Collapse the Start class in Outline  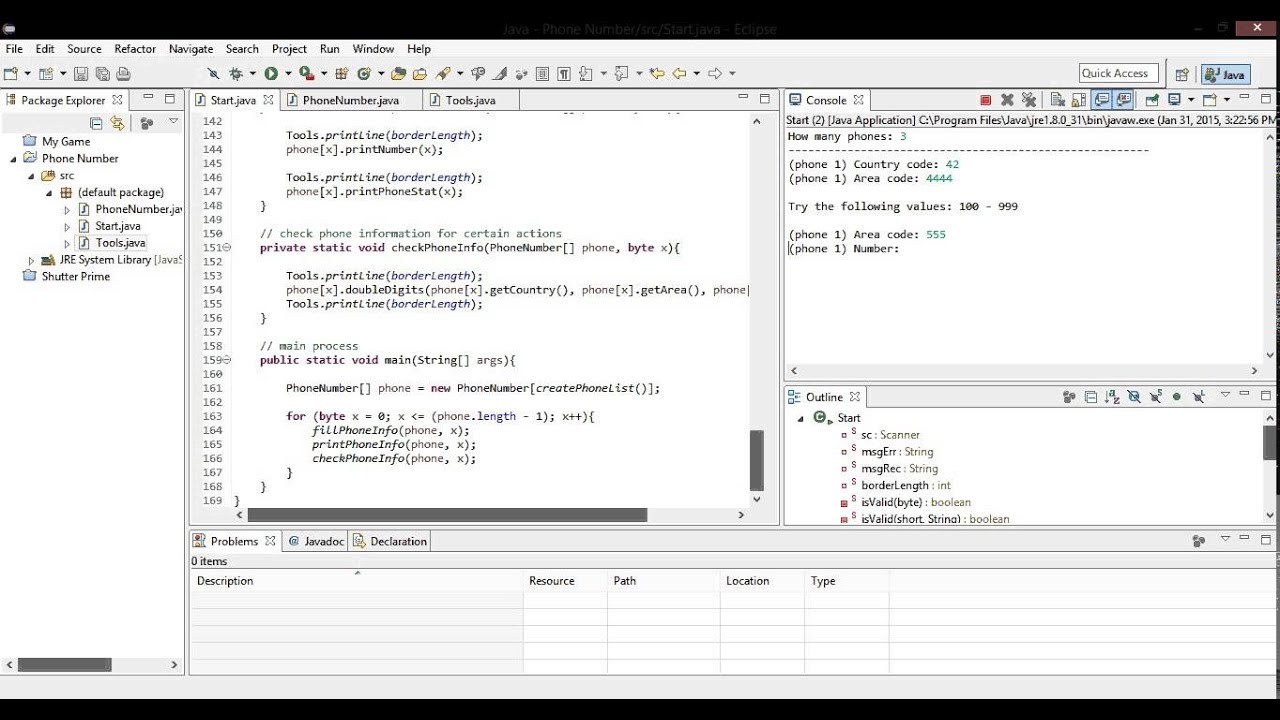(x=801, y=418)
